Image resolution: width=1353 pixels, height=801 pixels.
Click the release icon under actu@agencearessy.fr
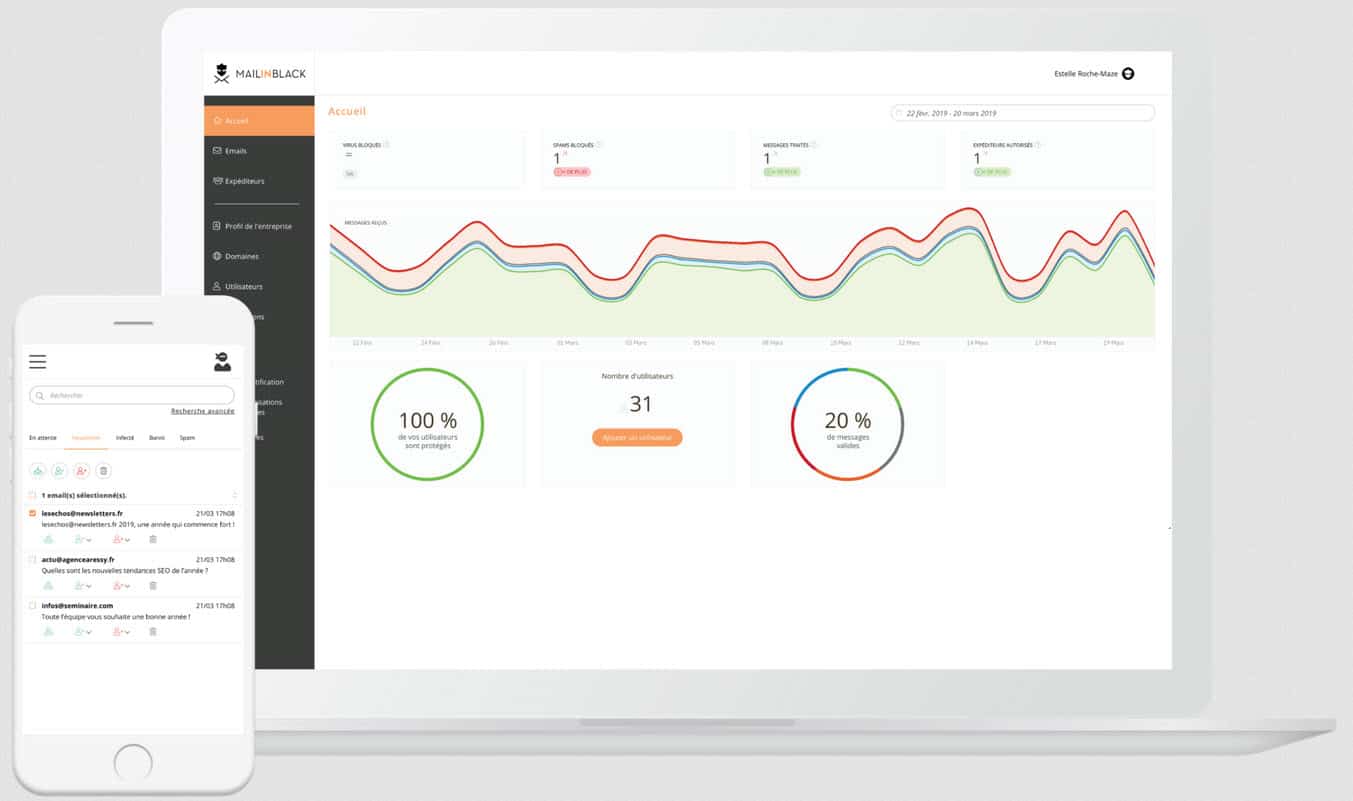tap(47, 585)
